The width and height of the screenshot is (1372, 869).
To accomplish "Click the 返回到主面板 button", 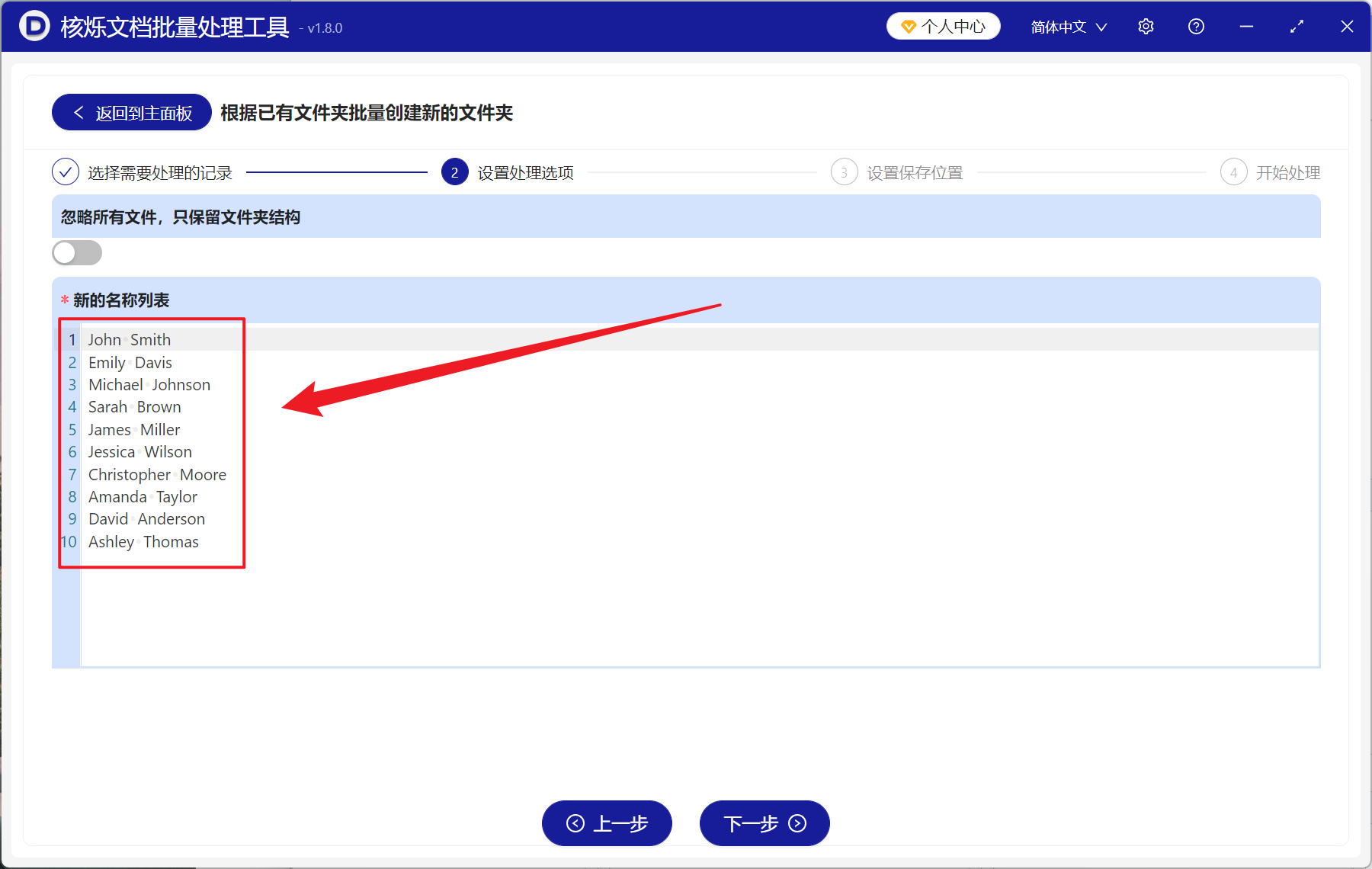I will 130,112.
